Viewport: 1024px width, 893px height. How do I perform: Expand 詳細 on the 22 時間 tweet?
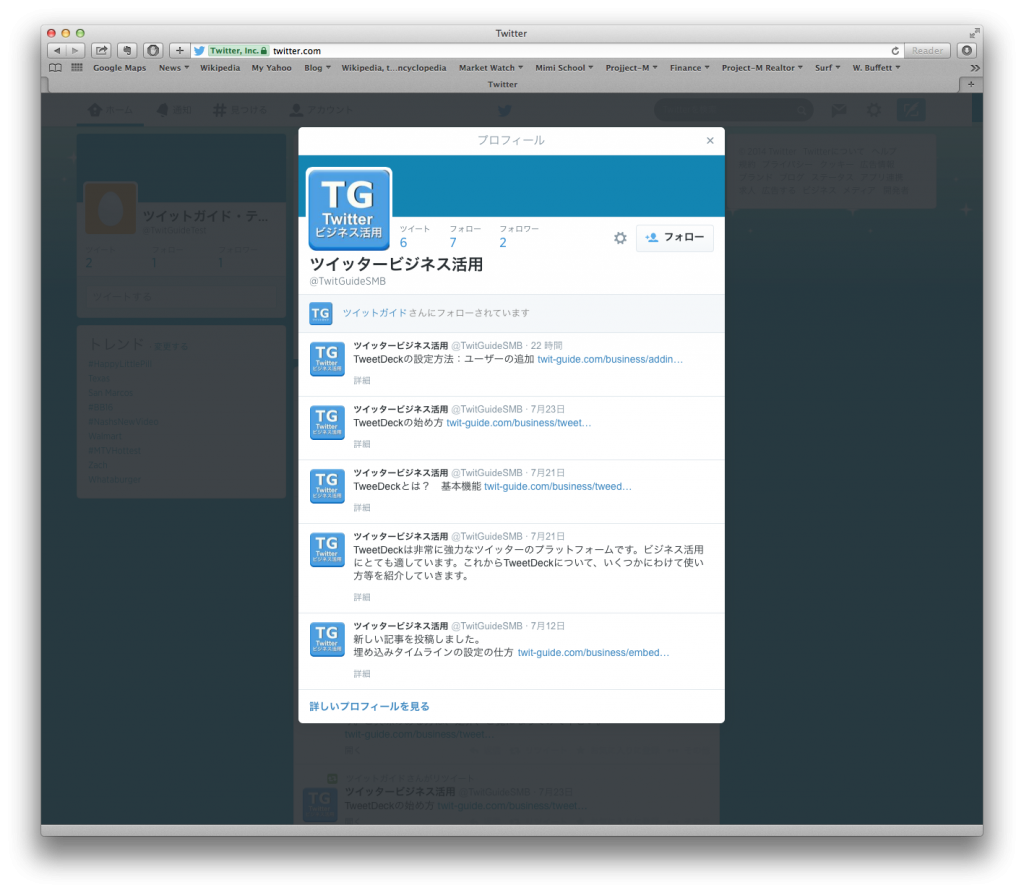(362, 380)
